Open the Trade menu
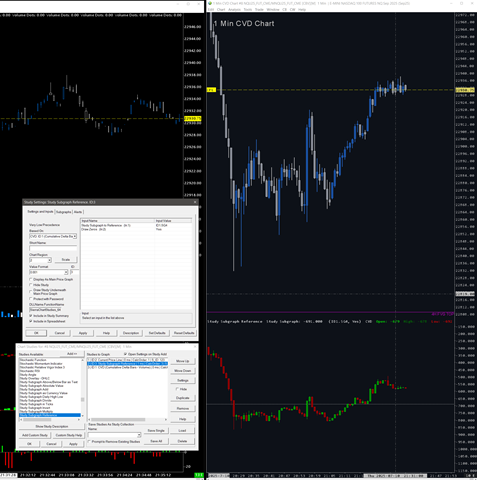Image resolution: width=477 pixels, height=480 pixels. (x=259, y=10)
